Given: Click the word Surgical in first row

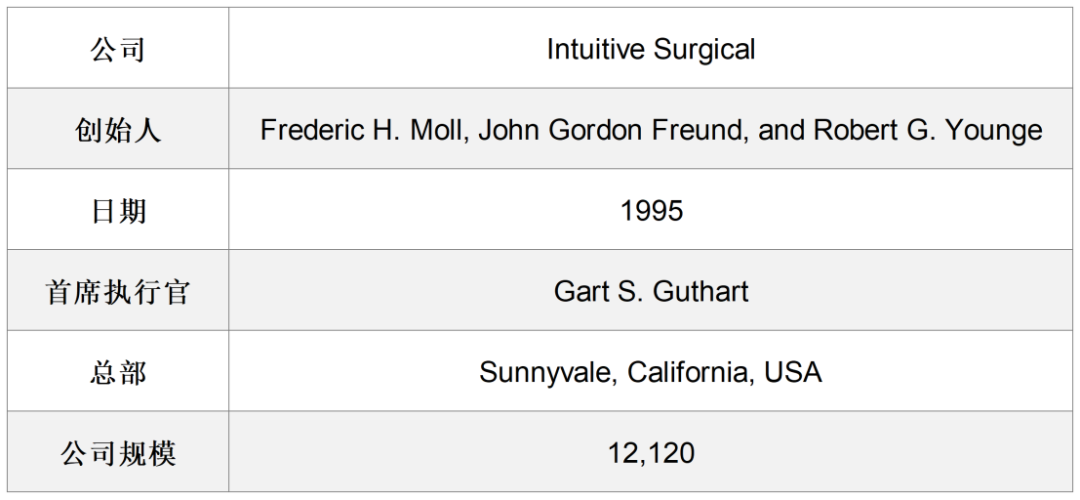Looking at the screenshot, I should pos(704,50).
